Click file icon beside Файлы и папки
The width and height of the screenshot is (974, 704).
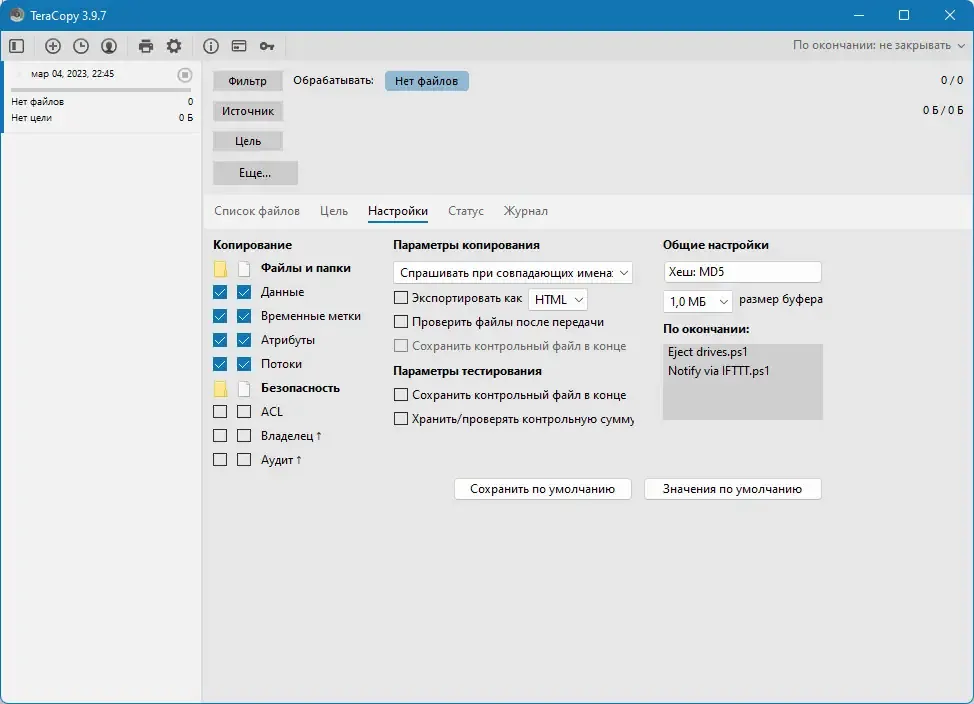coord(244,268)
